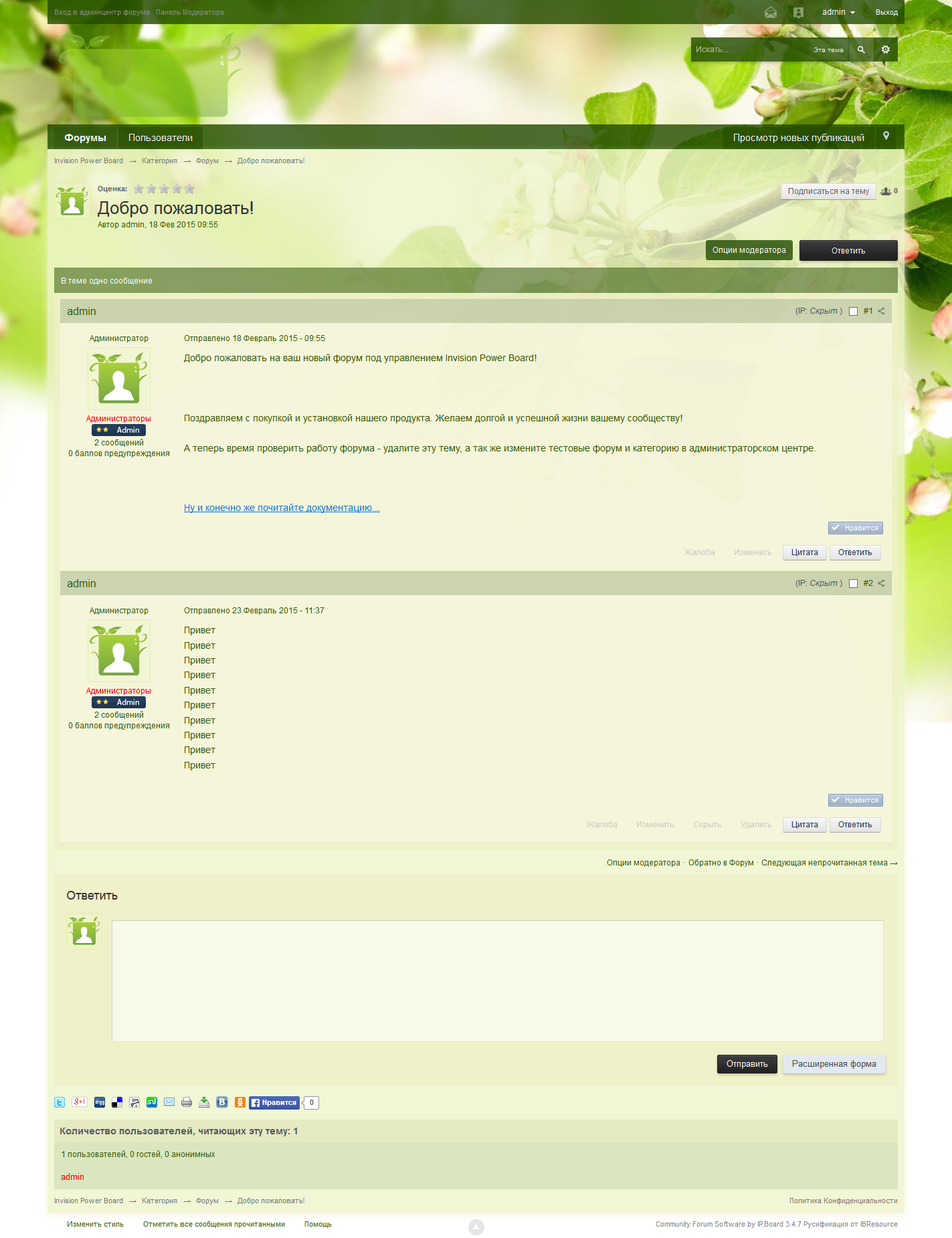Screen dimensions: 952x1238
Task: Expand the 'Опции модератора' dropdown button
Action: [x=749, y=250]
